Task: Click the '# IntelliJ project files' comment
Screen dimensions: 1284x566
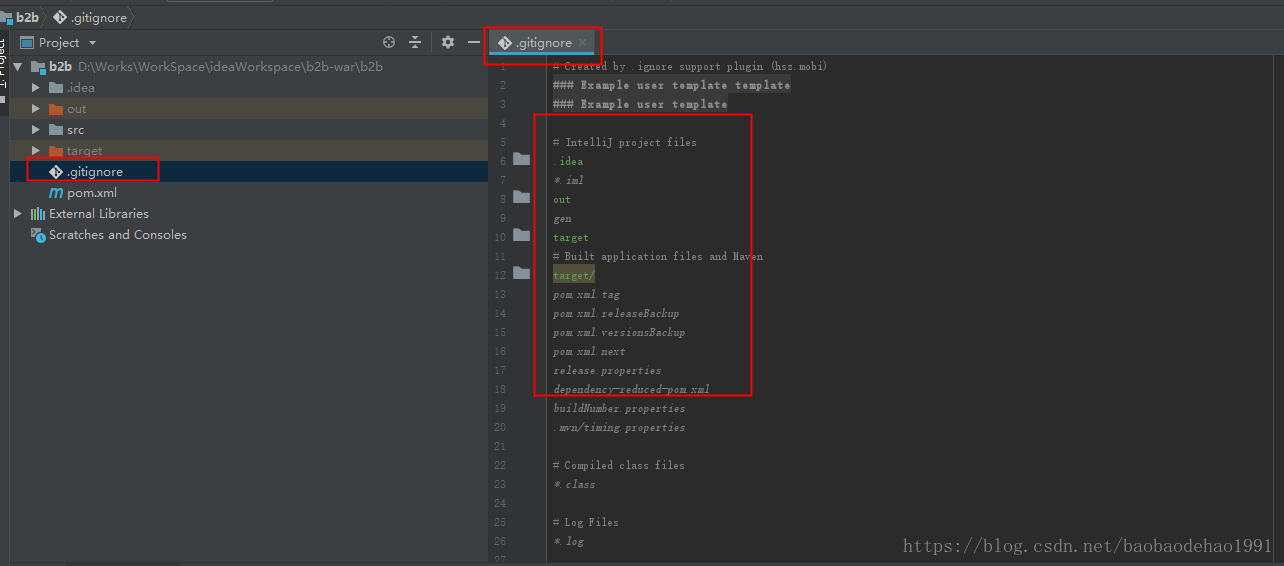Action: (x=625, y=143)
